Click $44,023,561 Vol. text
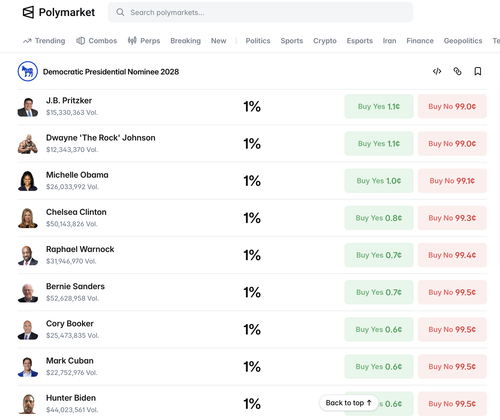Image resolution: width=500 pixels, height=420 pixels. click(72, 410)
